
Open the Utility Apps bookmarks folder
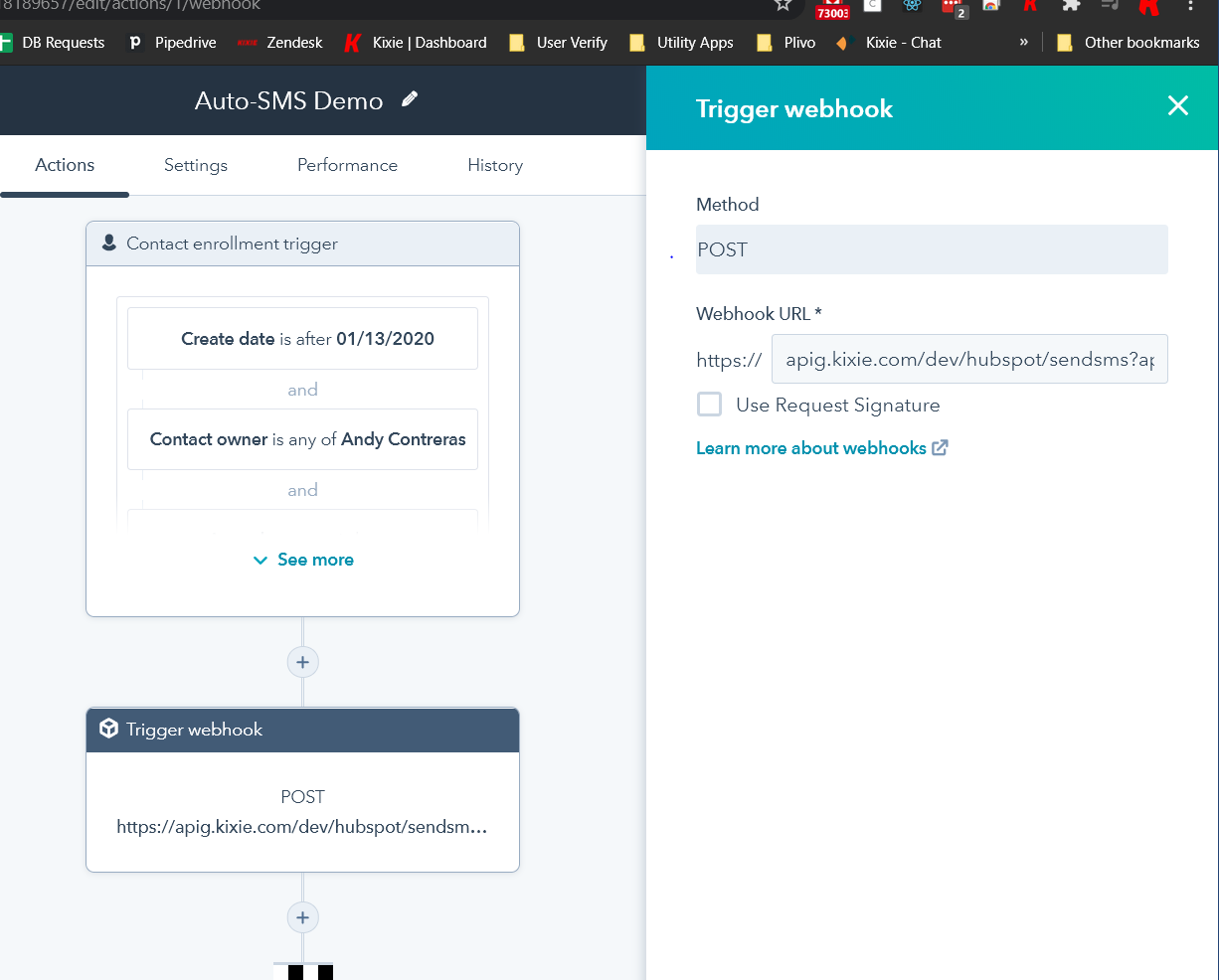(x=681, y=43)
